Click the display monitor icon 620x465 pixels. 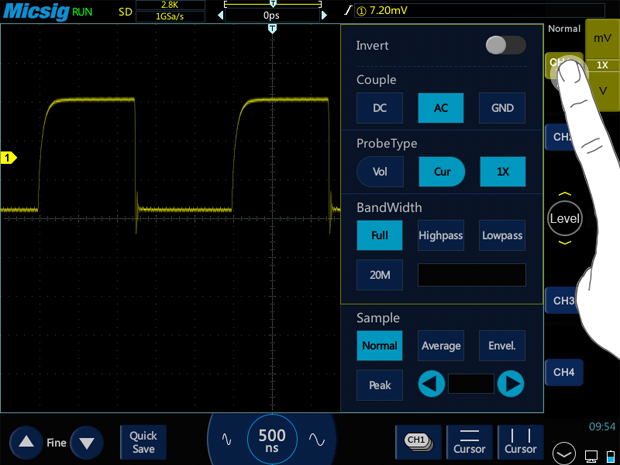(x=591, y=456)
